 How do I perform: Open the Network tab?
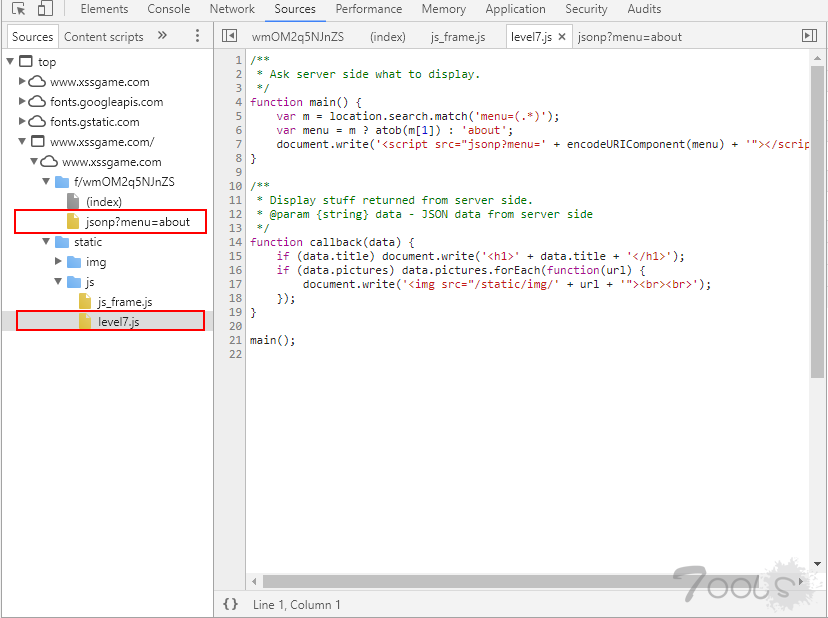click(x=232, y=9)
